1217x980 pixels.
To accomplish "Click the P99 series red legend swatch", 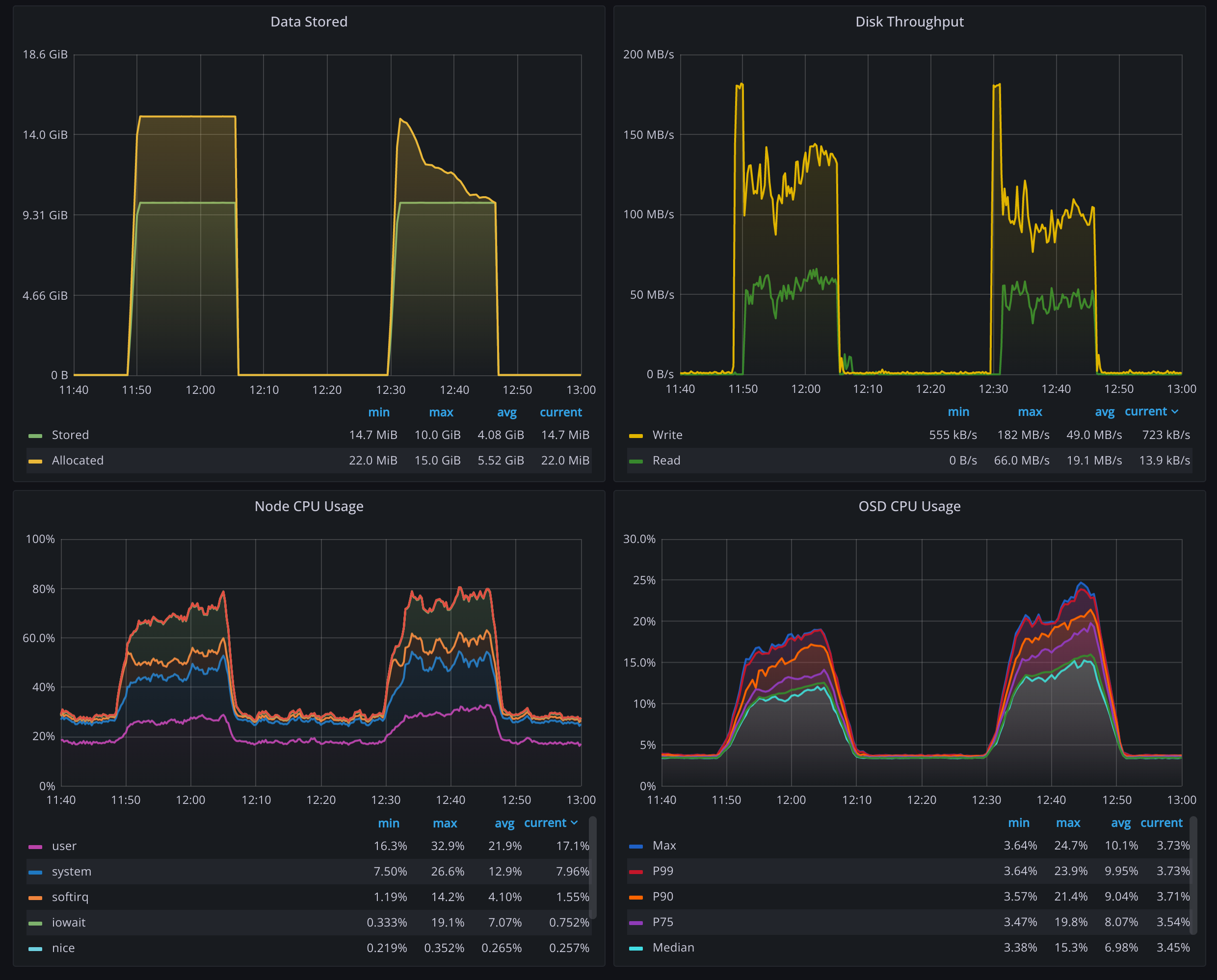I will tap(635, 872).
